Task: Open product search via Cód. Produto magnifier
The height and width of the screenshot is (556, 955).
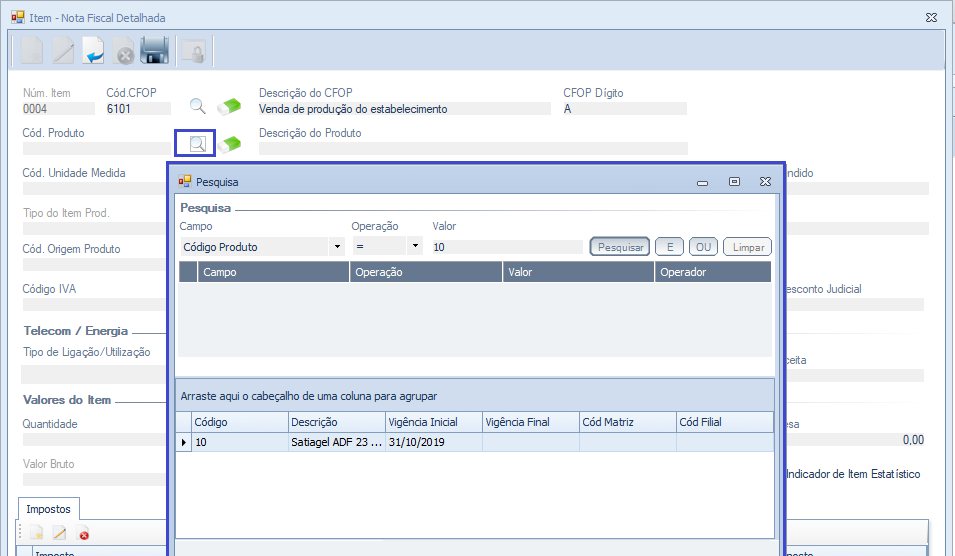Action: coord(197,144)
